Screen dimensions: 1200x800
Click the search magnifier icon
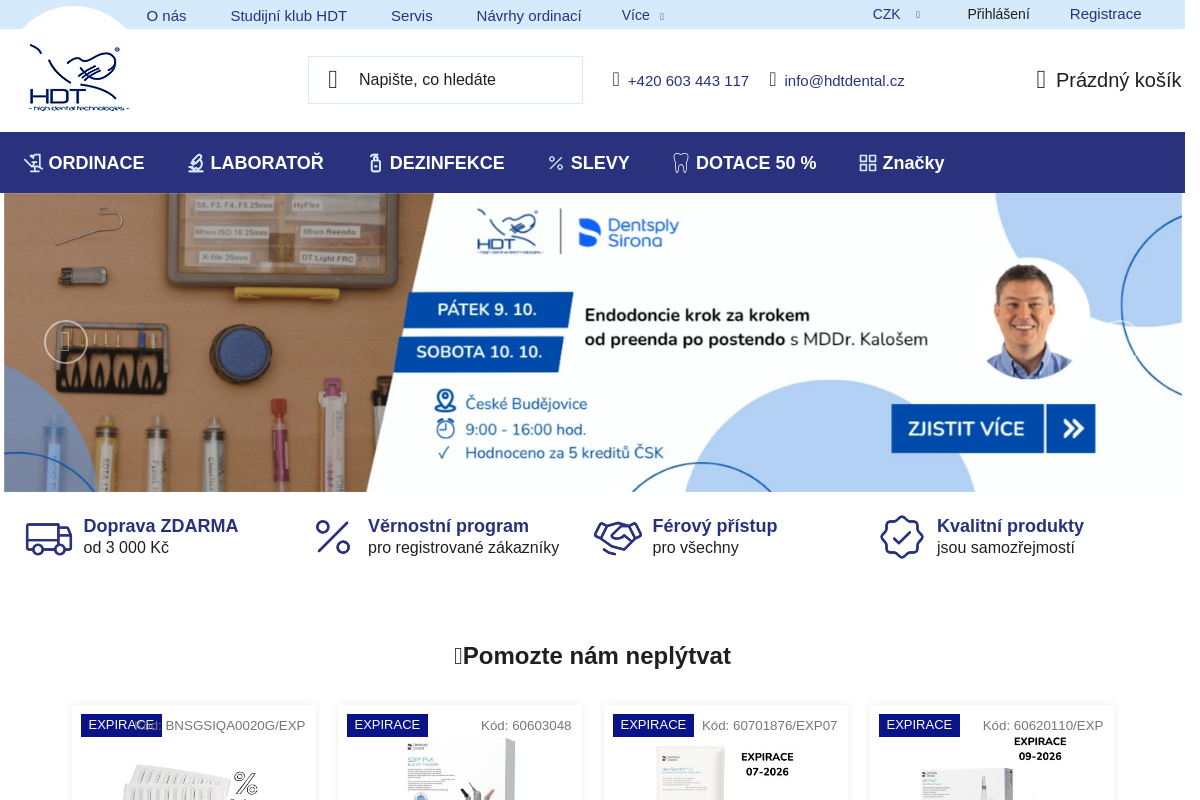coord(333,80)
